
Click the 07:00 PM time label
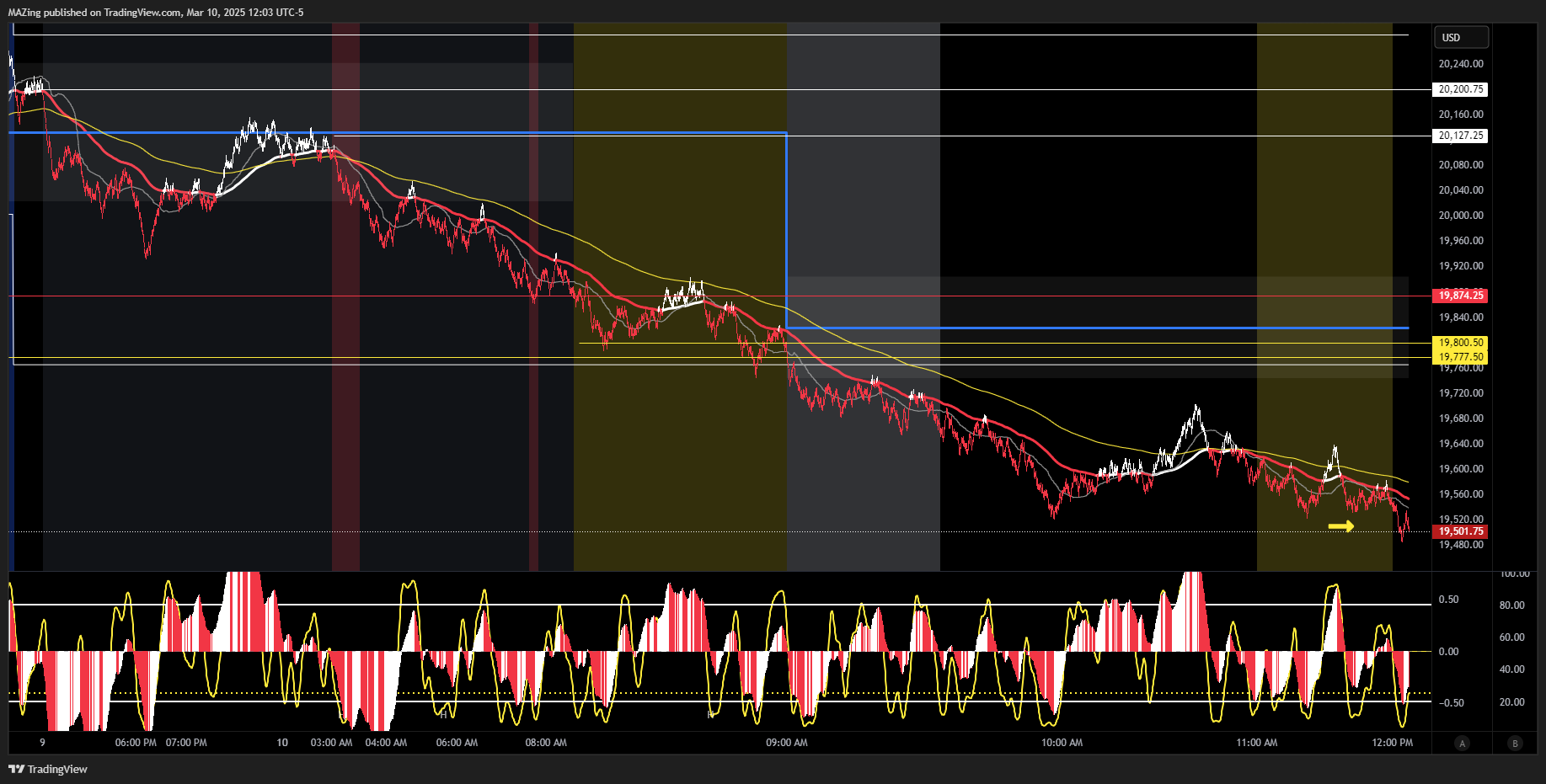point(186,743)
